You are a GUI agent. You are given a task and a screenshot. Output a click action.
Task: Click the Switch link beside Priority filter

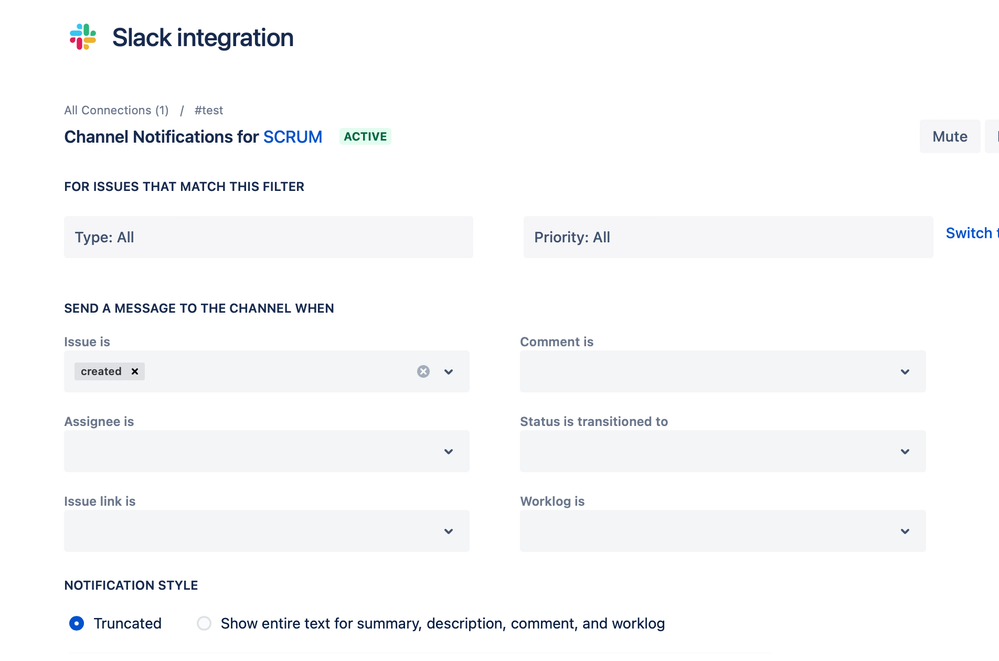click(x=970, y=233)
